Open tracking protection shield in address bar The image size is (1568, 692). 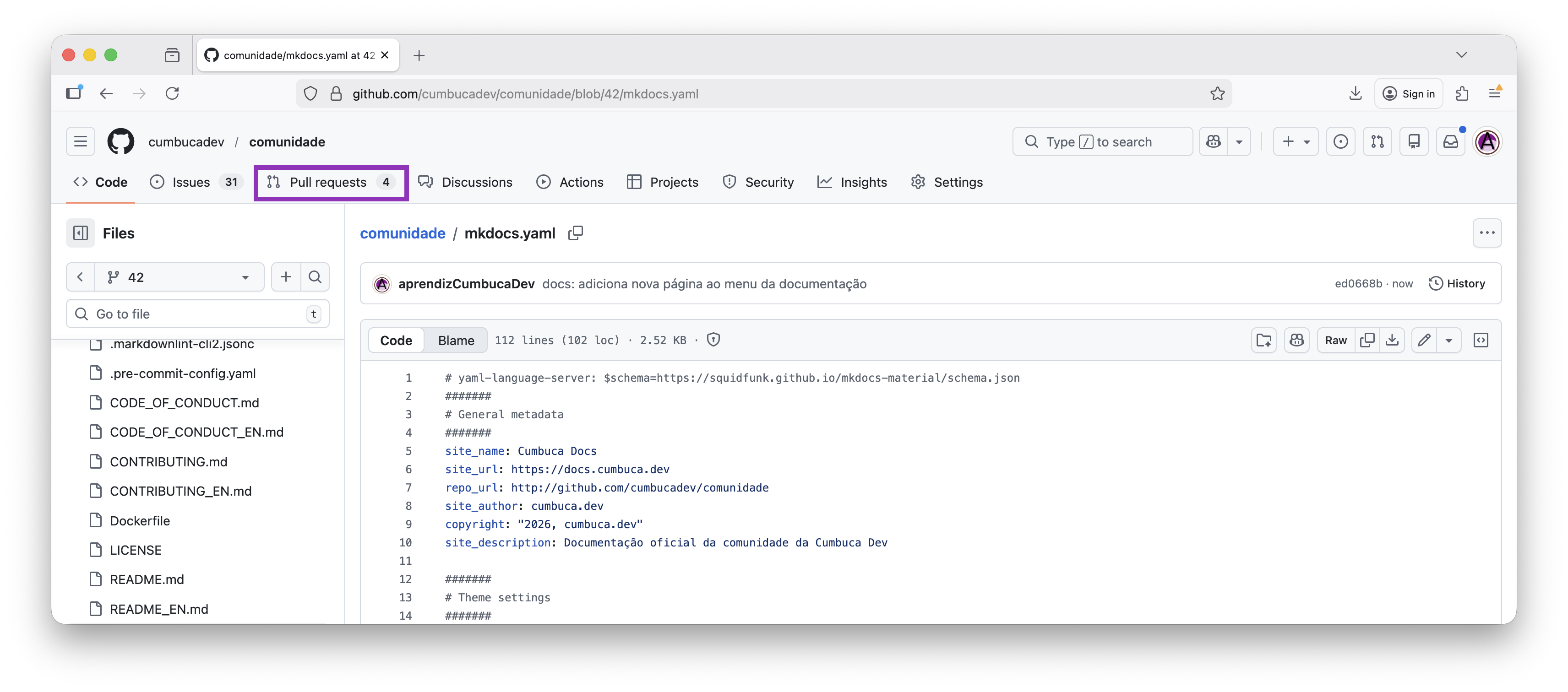[x=310, y=94]
